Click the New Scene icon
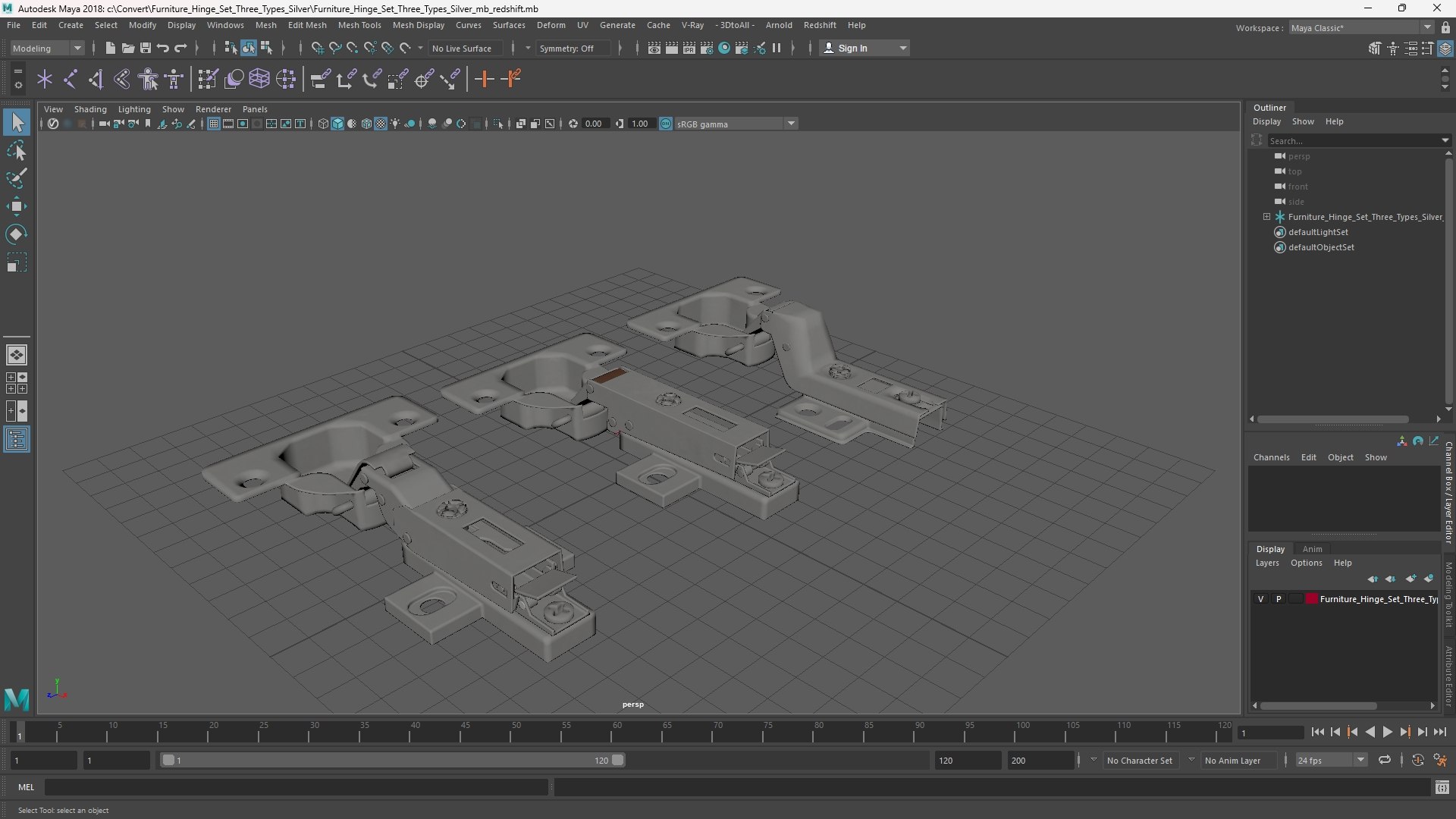Screen dimensions: 1456x819 coord(111,49)
